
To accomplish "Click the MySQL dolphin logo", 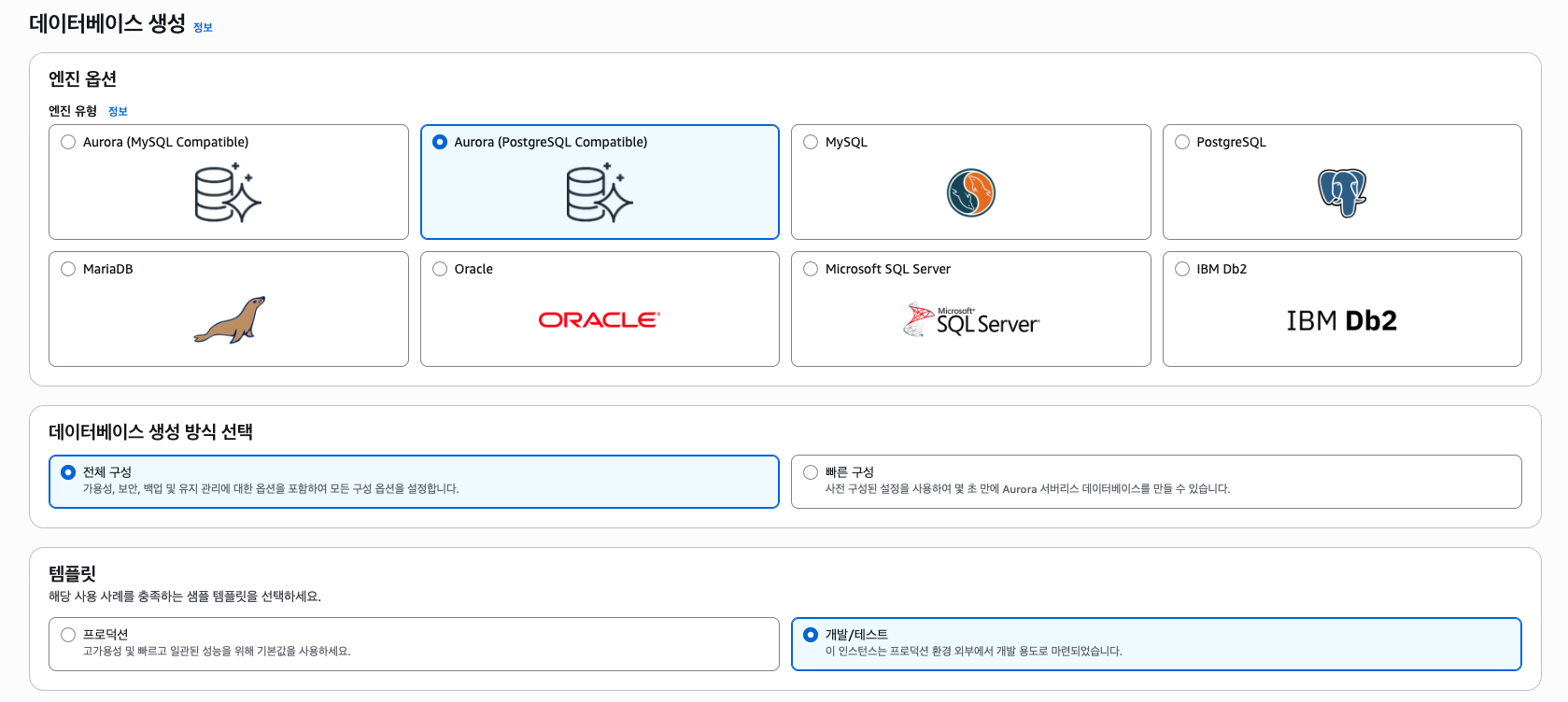I will pos(971,193).
